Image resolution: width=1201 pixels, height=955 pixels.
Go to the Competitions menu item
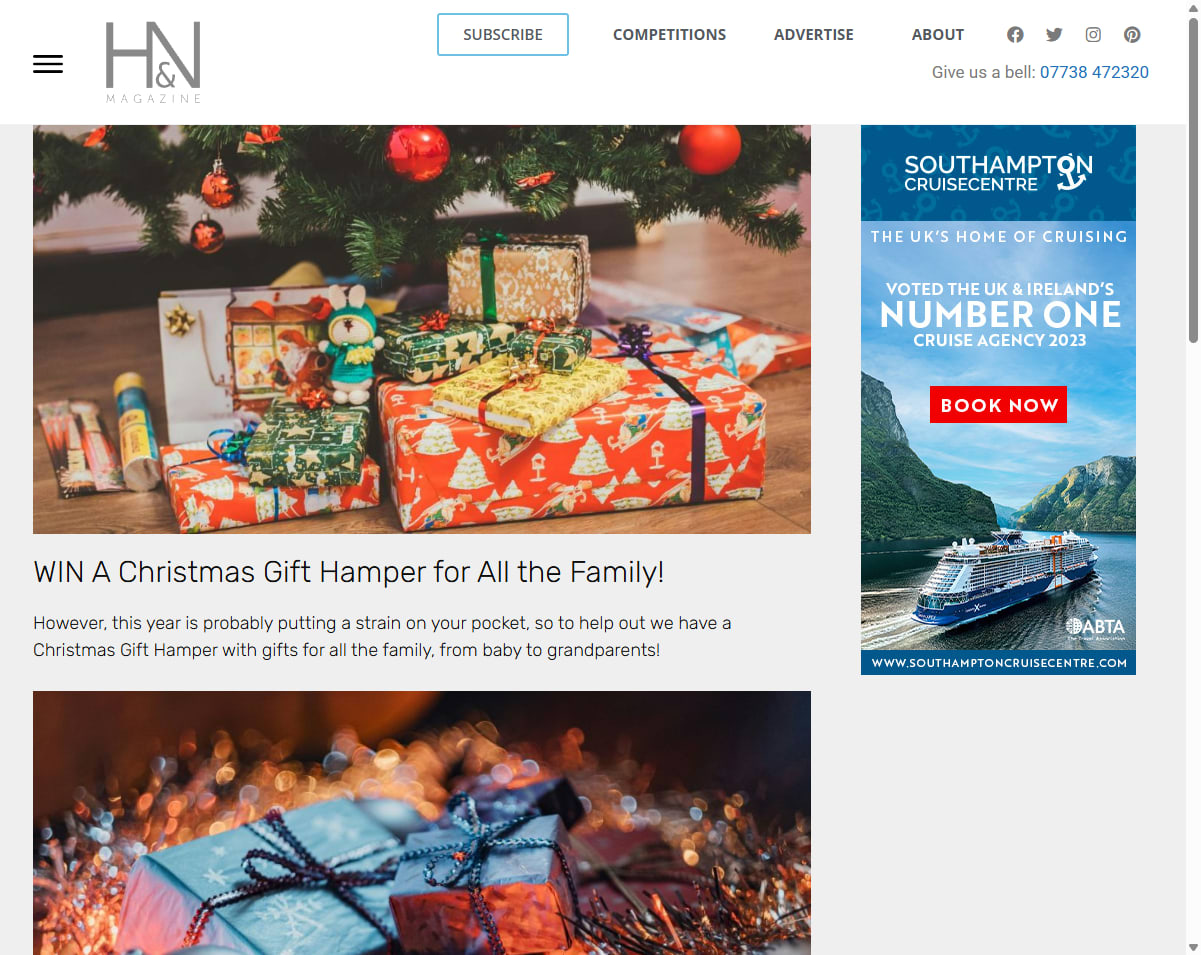pyautogui.click(x=669, y=34)
